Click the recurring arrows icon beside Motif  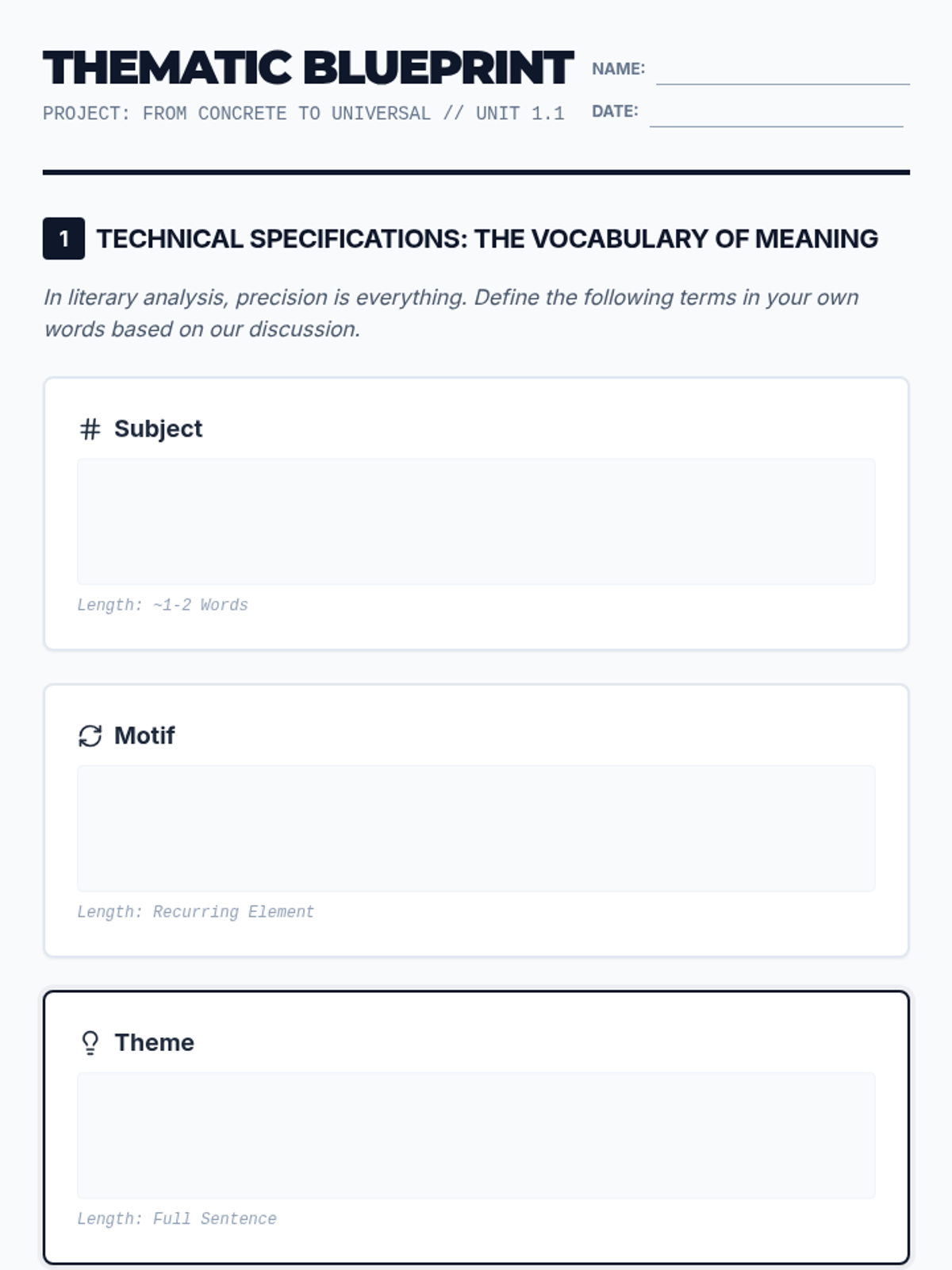(x=90, y=736)
